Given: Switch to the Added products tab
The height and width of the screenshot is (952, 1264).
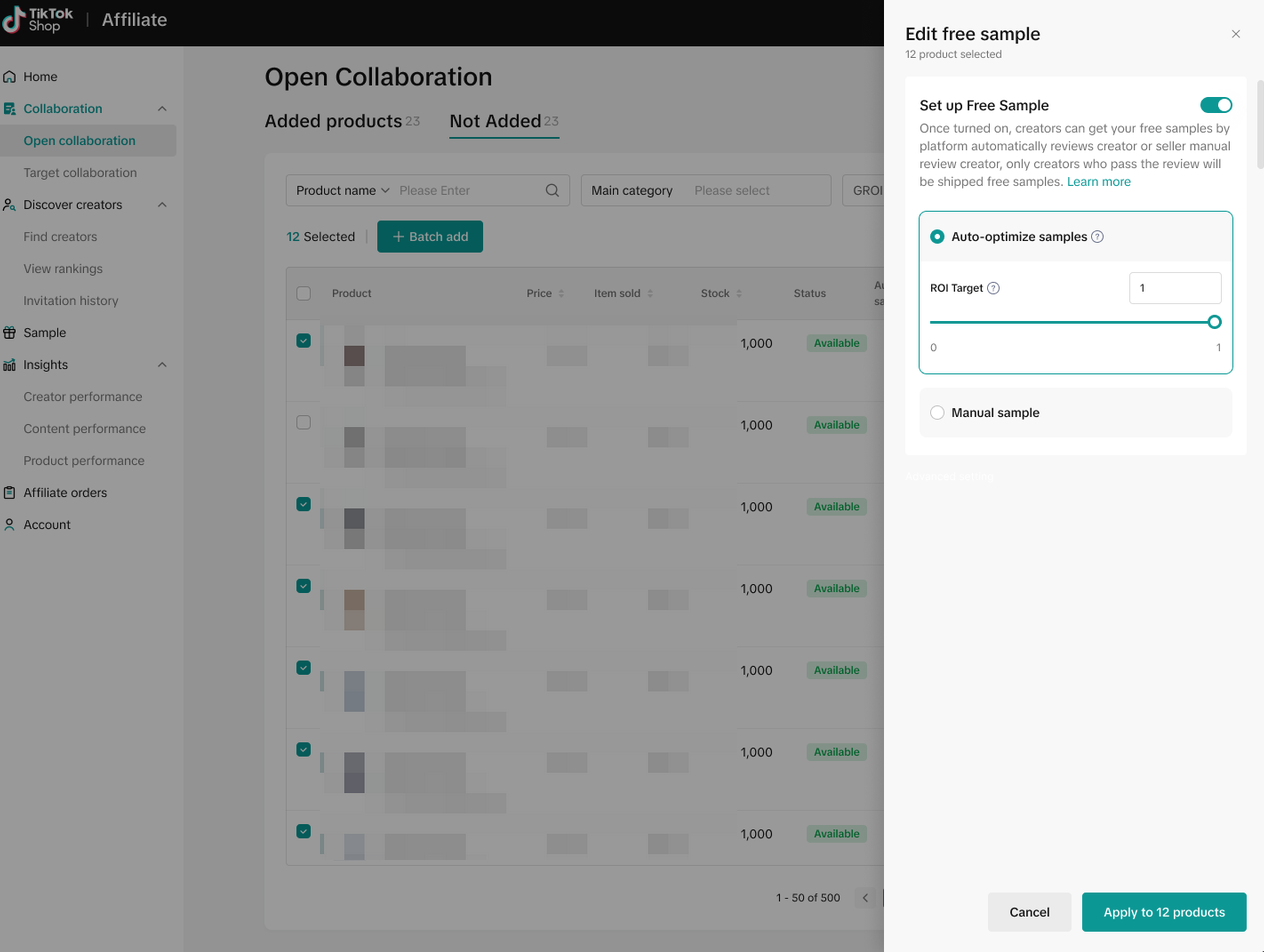Looking at the screenshot, I should click(x=333, y=121).
